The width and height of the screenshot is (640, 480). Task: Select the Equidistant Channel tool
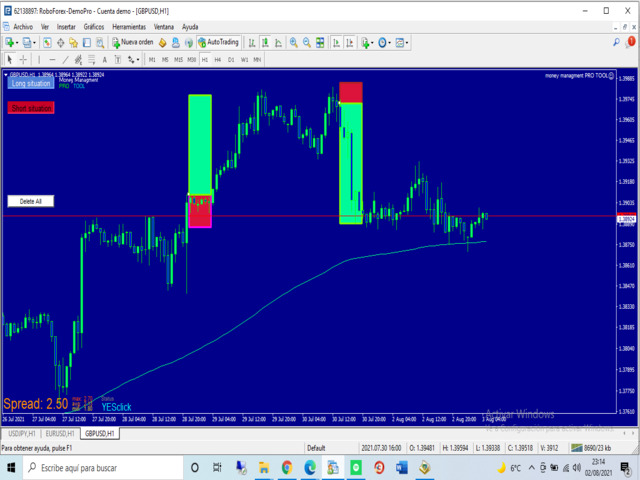click(78, 60)
